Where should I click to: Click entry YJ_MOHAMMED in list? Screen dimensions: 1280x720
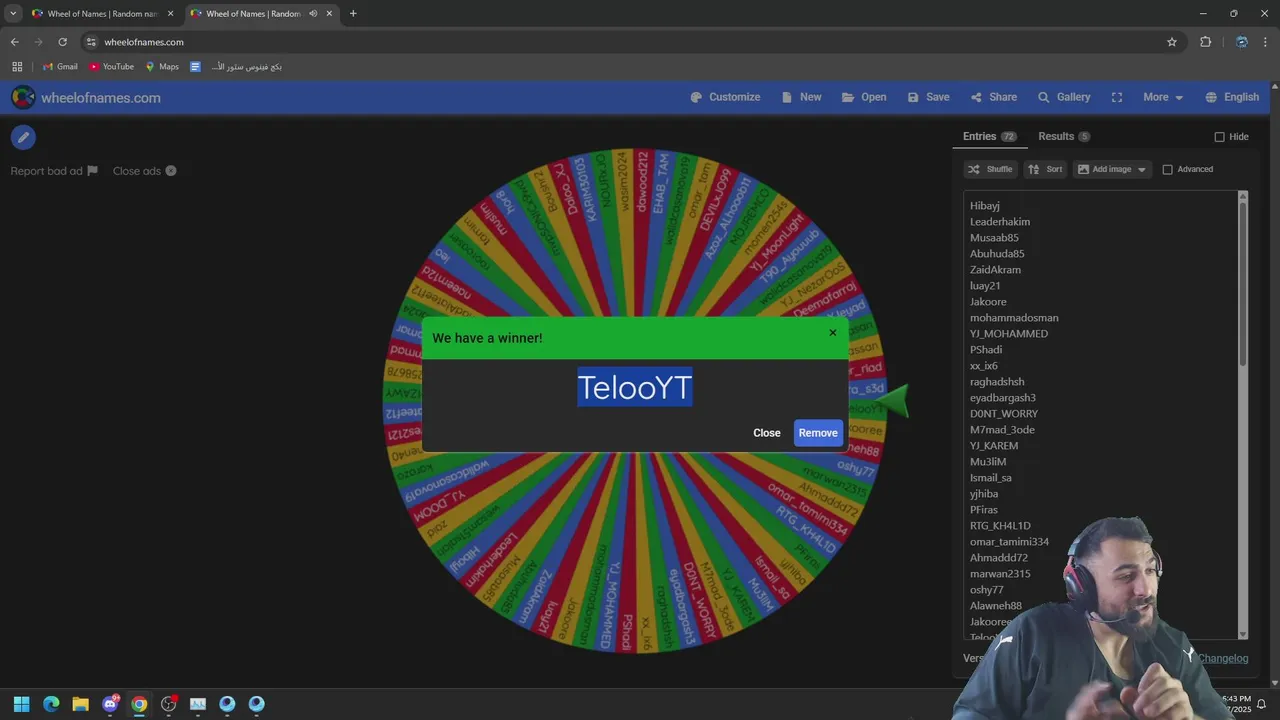point(1009,334)
